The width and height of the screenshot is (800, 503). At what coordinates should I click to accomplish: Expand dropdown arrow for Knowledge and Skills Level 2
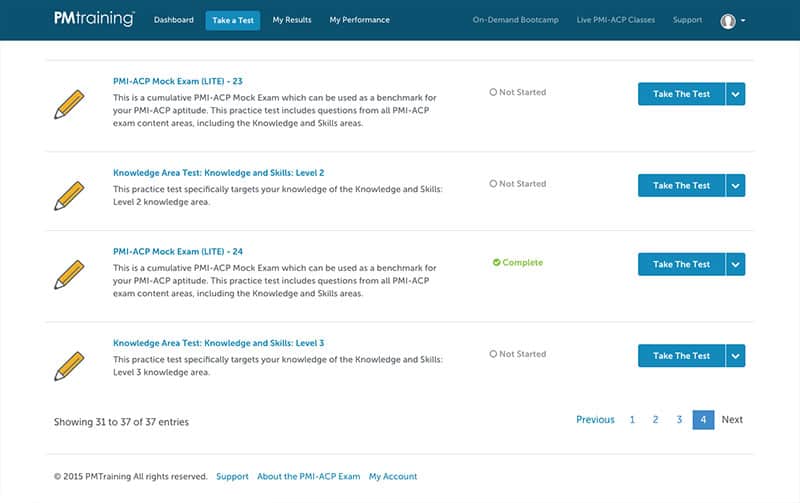[735, 185]
